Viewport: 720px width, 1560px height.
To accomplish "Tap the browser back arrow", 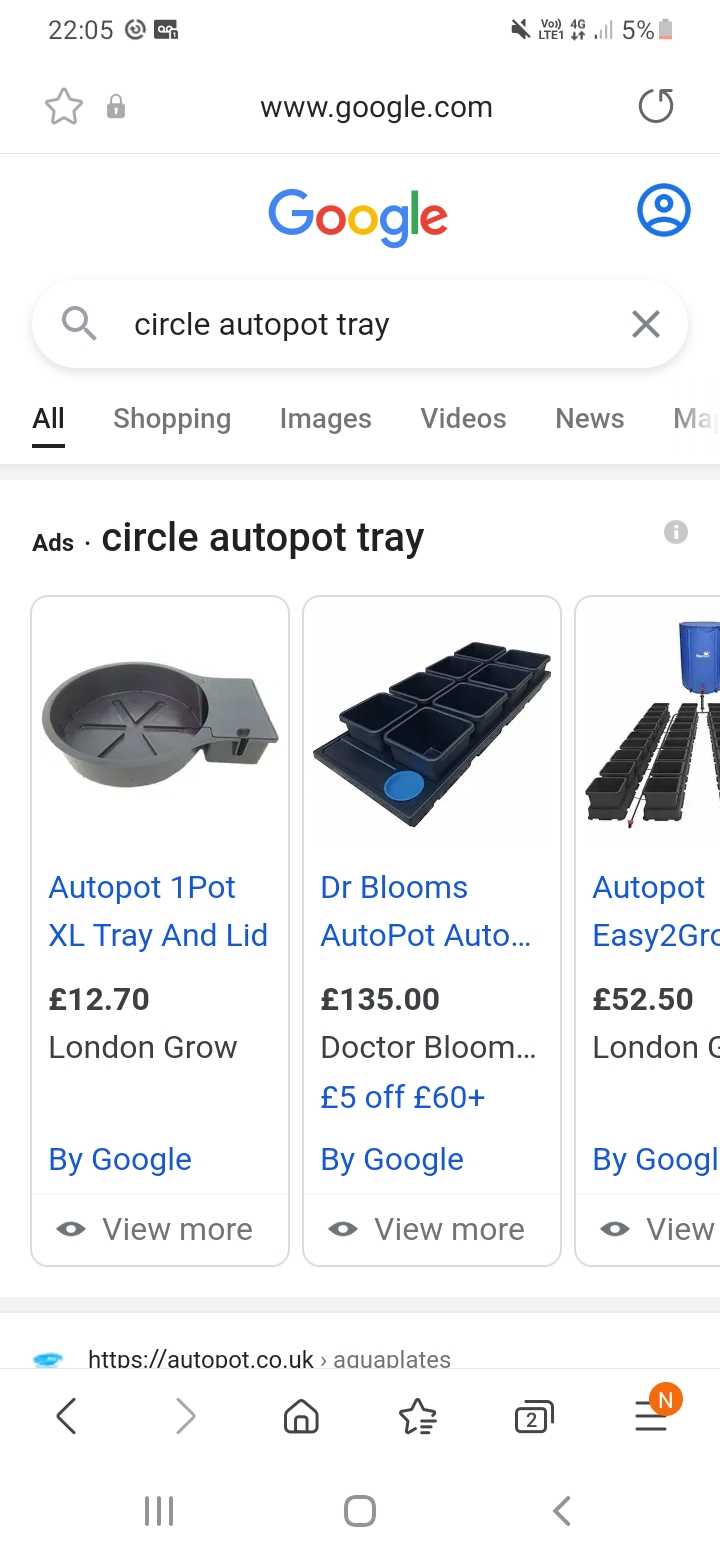I will pos(67,1416).
